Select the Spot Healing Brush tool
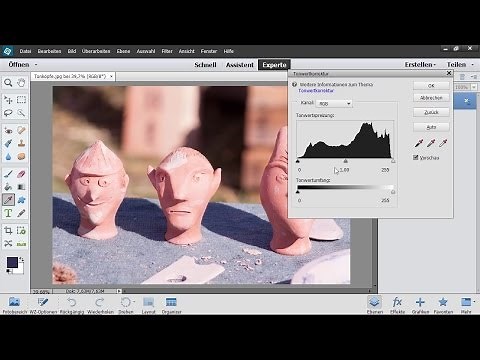This screenshot has width=480, height=360. pyautogui.click(x=21, y=130)
